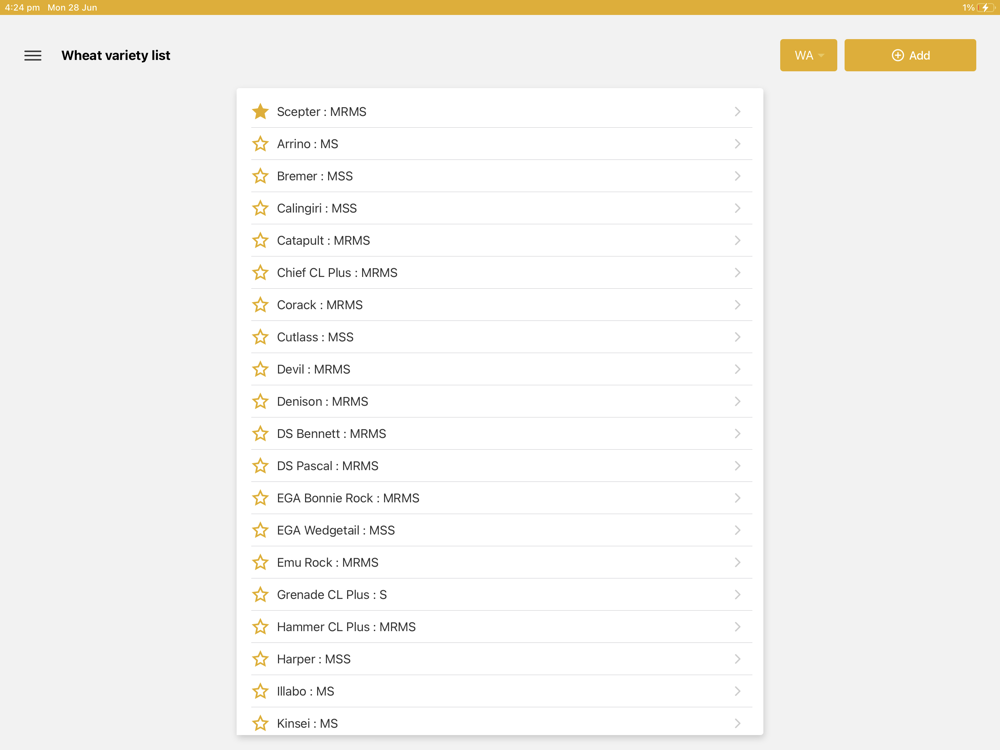The height and width of the screenshot is (750, 1000).
Task: Choose 'Corack : MRMS' in the list
Action: [x=320, y=305]
